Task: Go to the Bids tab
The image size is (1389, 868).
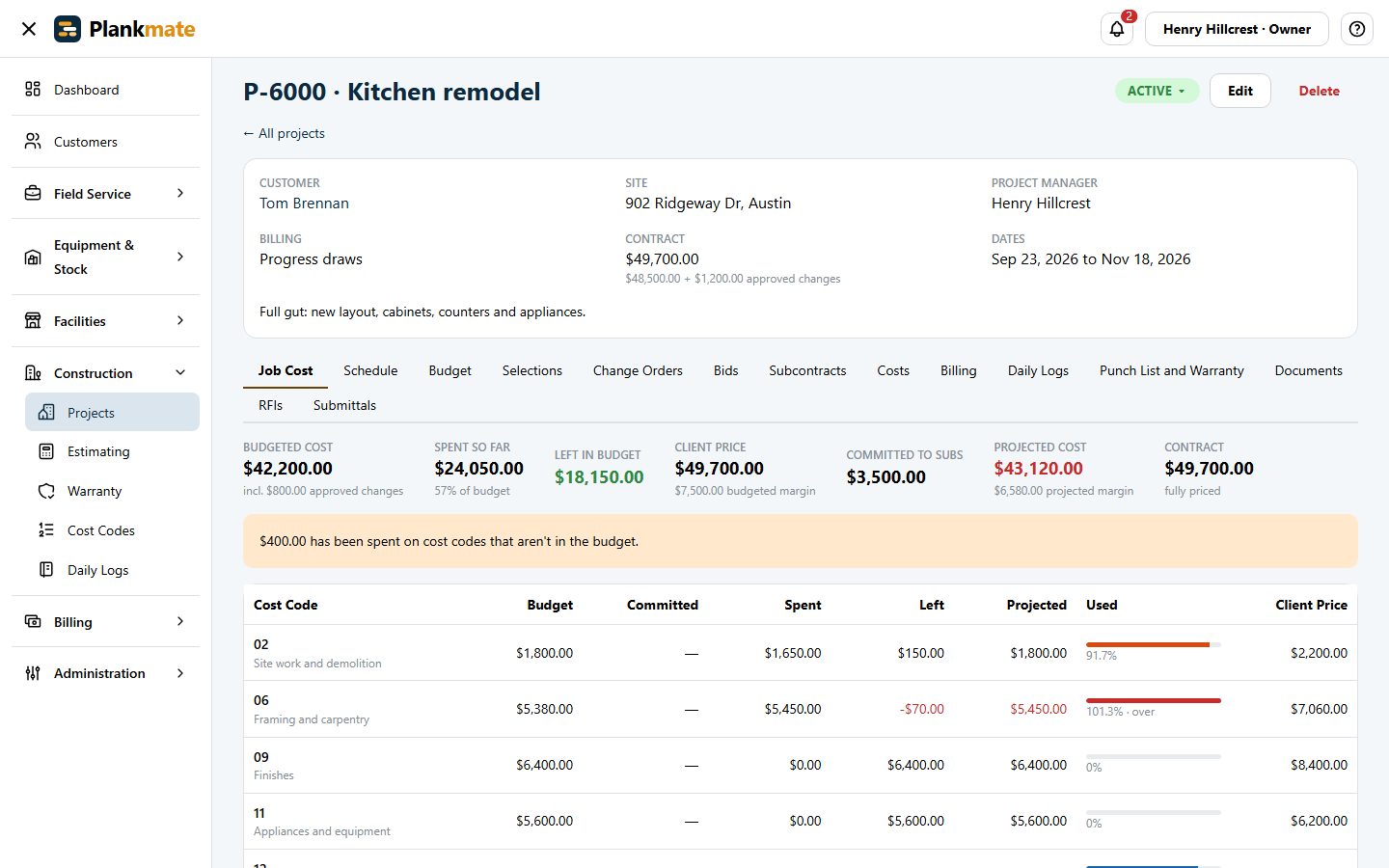Action: pyautogui.click(x=725, y=370)
